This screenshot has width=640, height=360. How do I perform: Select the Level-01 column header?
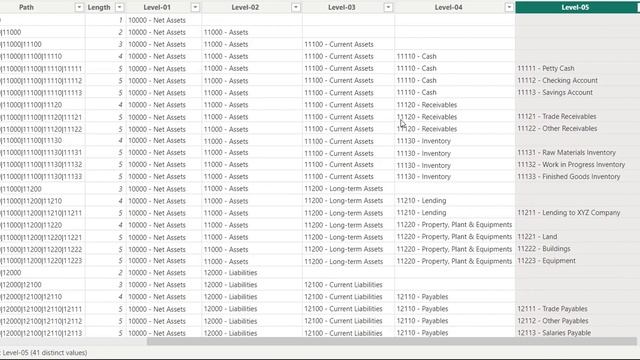click(157, 7)
